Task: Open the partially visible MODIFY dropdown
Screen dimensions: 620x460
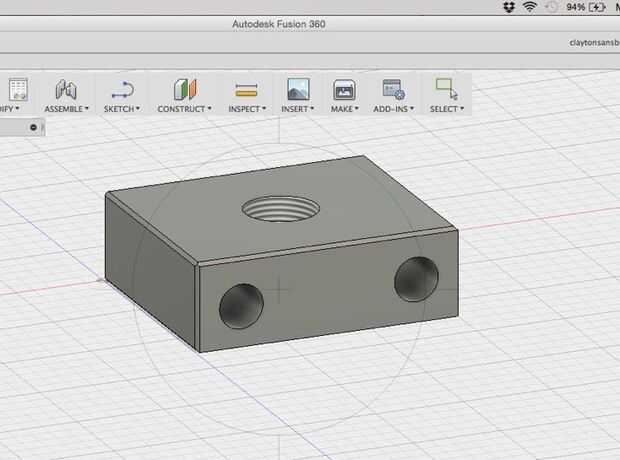Action: click(9, 109)
